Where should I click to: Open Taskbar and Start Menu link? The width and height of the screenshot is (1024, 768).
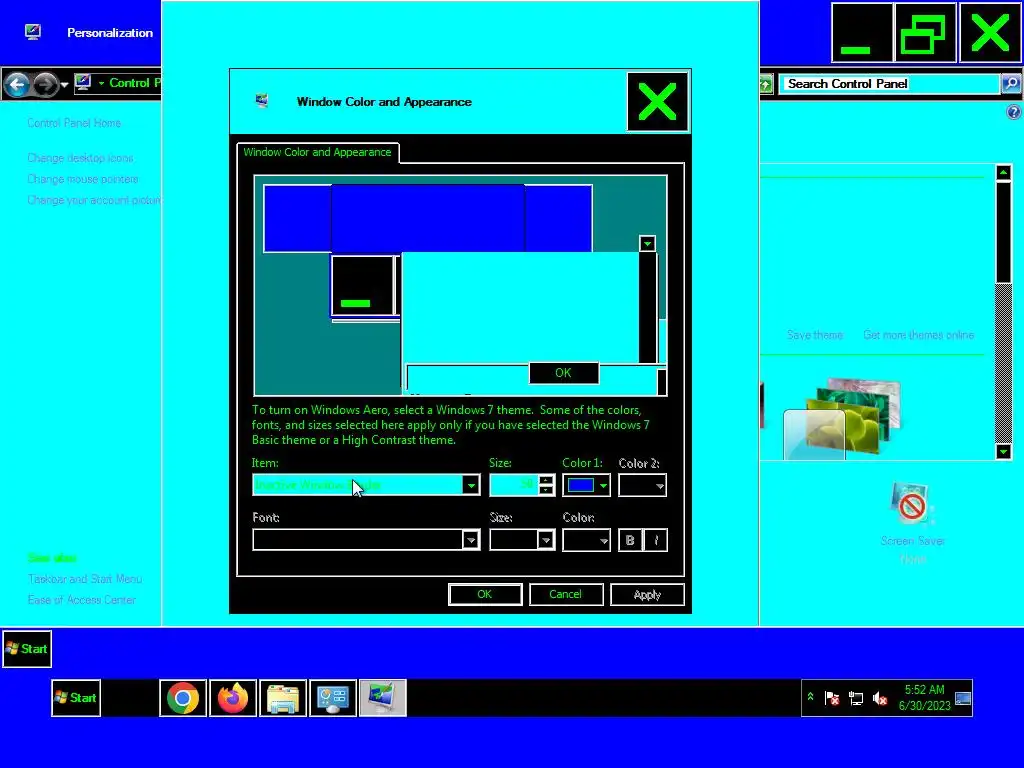[x=84, y=579]
